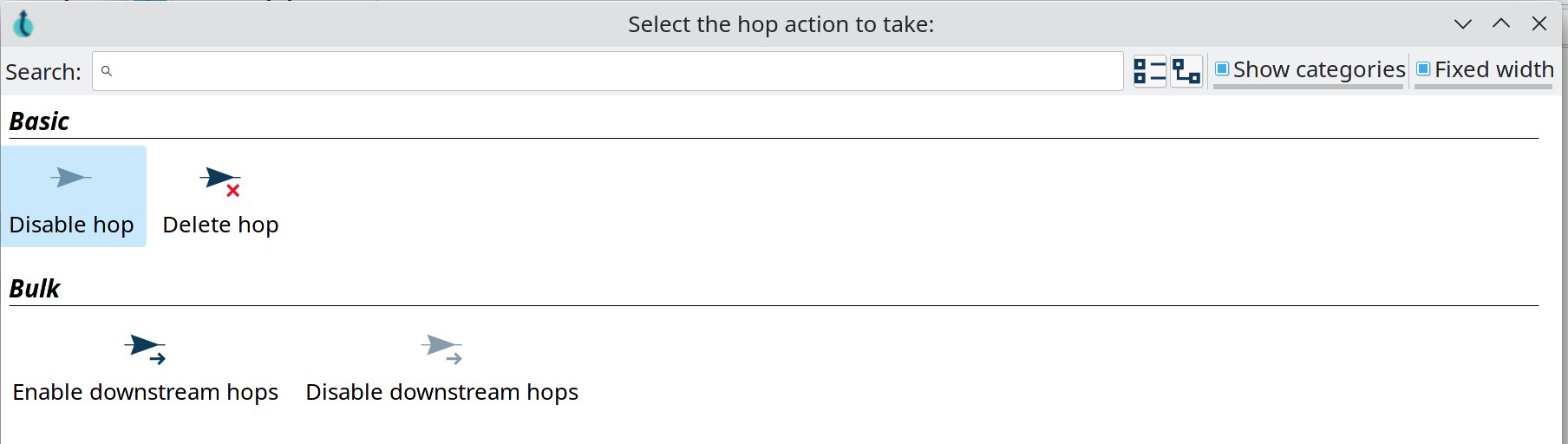Screen dimensions: 1568x444
Task: Click the "Disable downstream hops" text label
Action: (x=441, y=392)
